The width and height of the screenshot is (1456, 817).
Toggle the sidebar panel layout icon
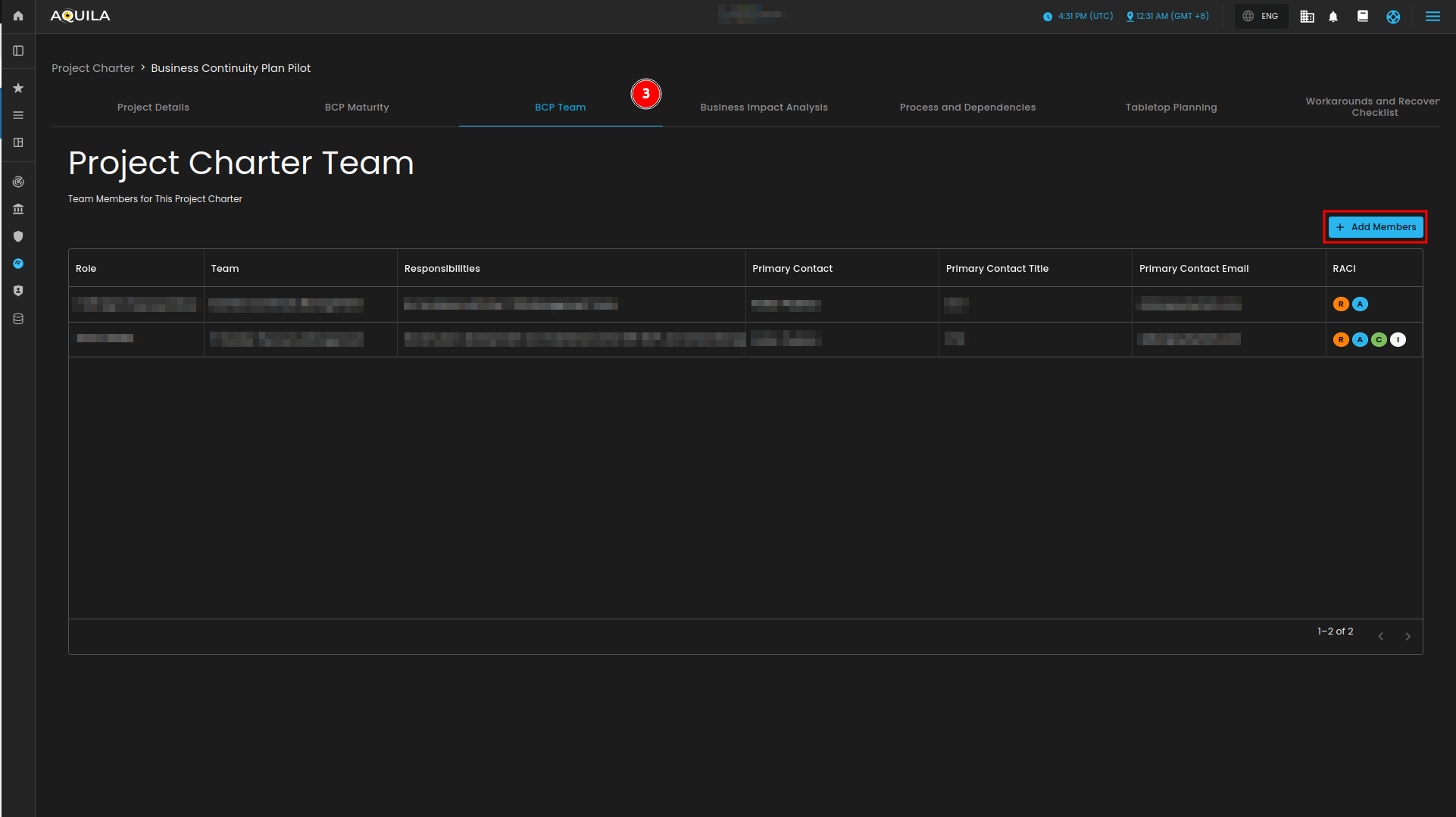coord(18,51)
